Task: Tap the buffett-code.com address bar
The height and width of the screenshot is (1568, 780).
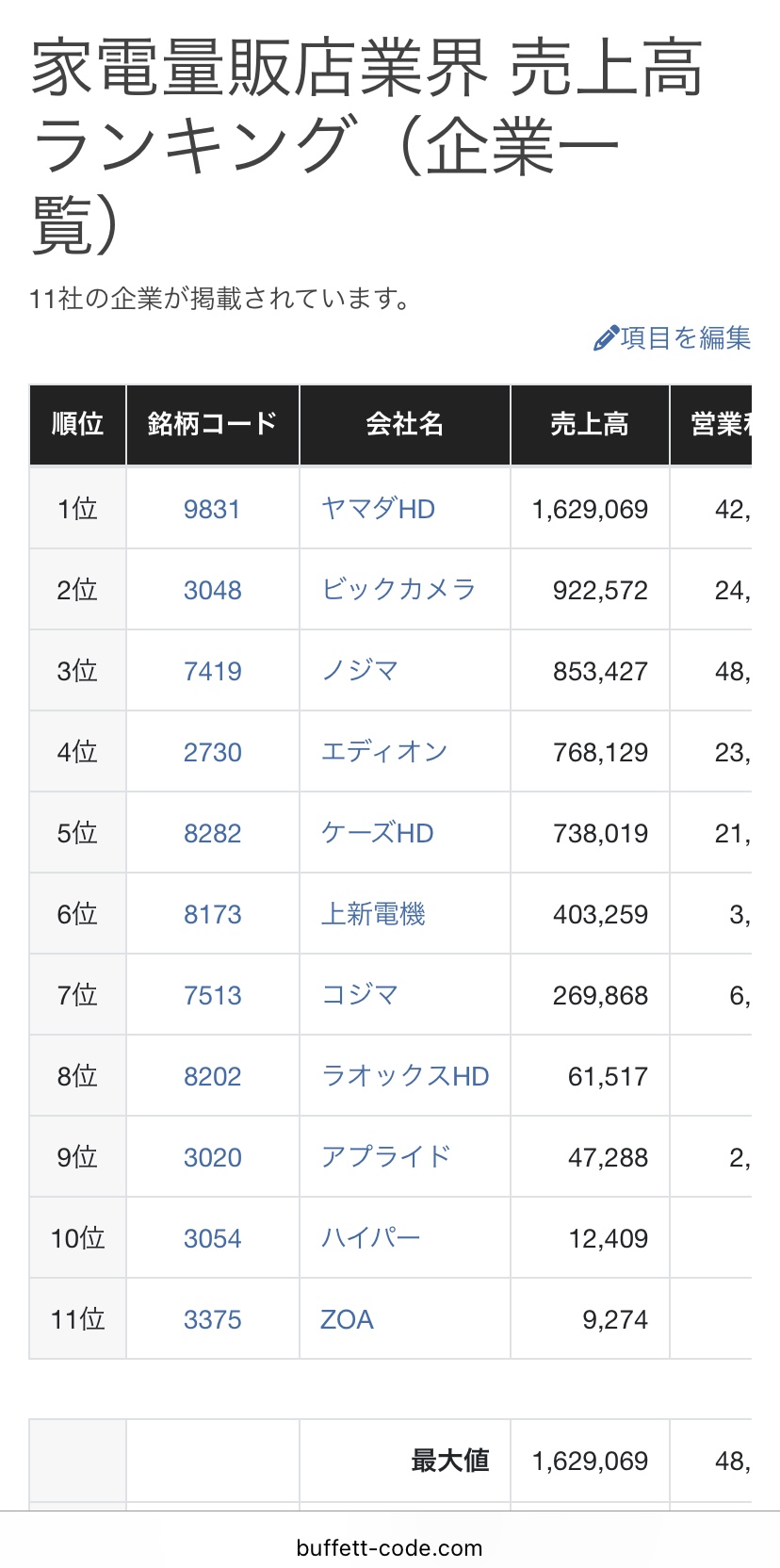Action: point(389,1547)
